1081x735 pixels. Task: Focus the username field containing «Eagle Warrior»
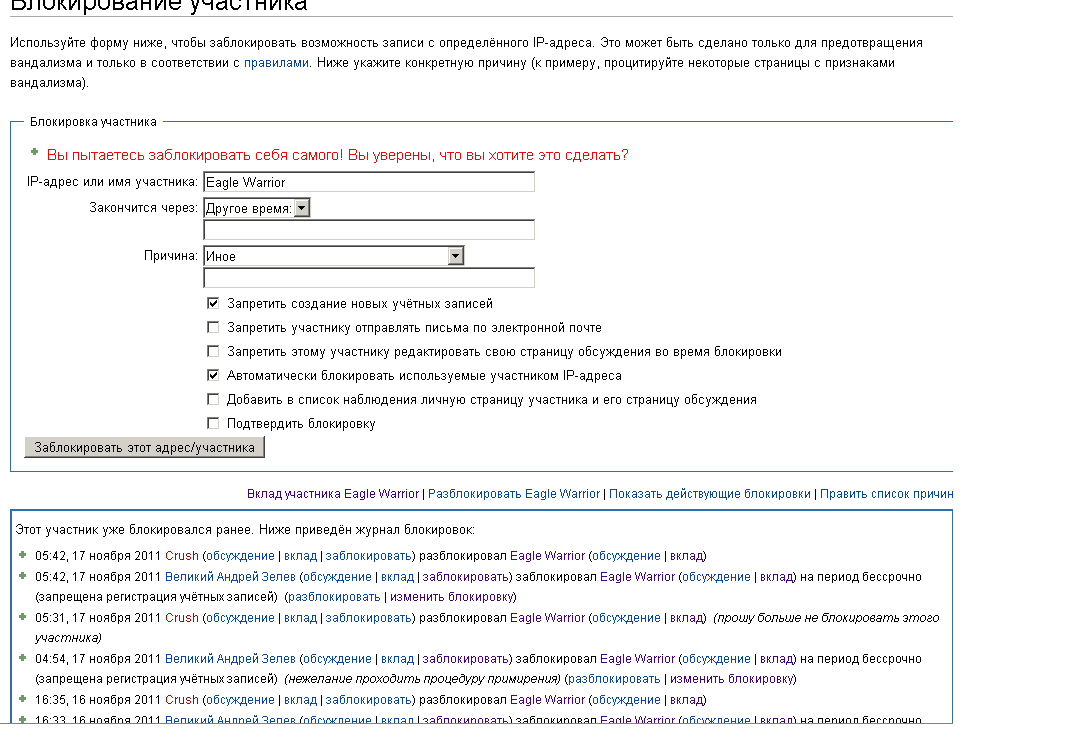(369, 182)
